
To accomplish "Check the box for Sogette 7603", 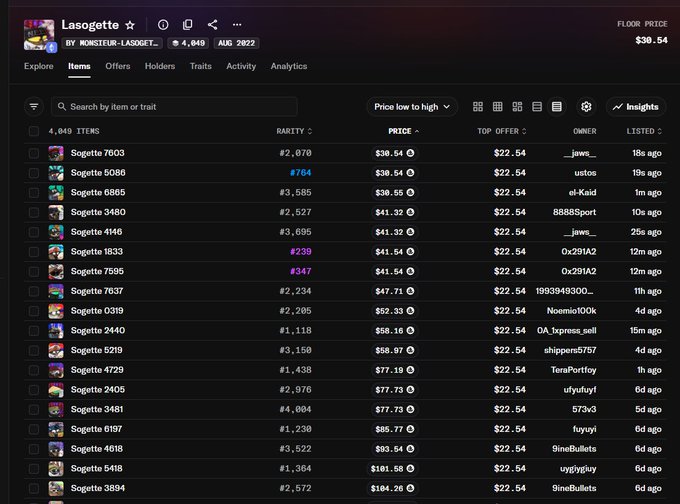I will pyautogui.click(x=34, y=153).
